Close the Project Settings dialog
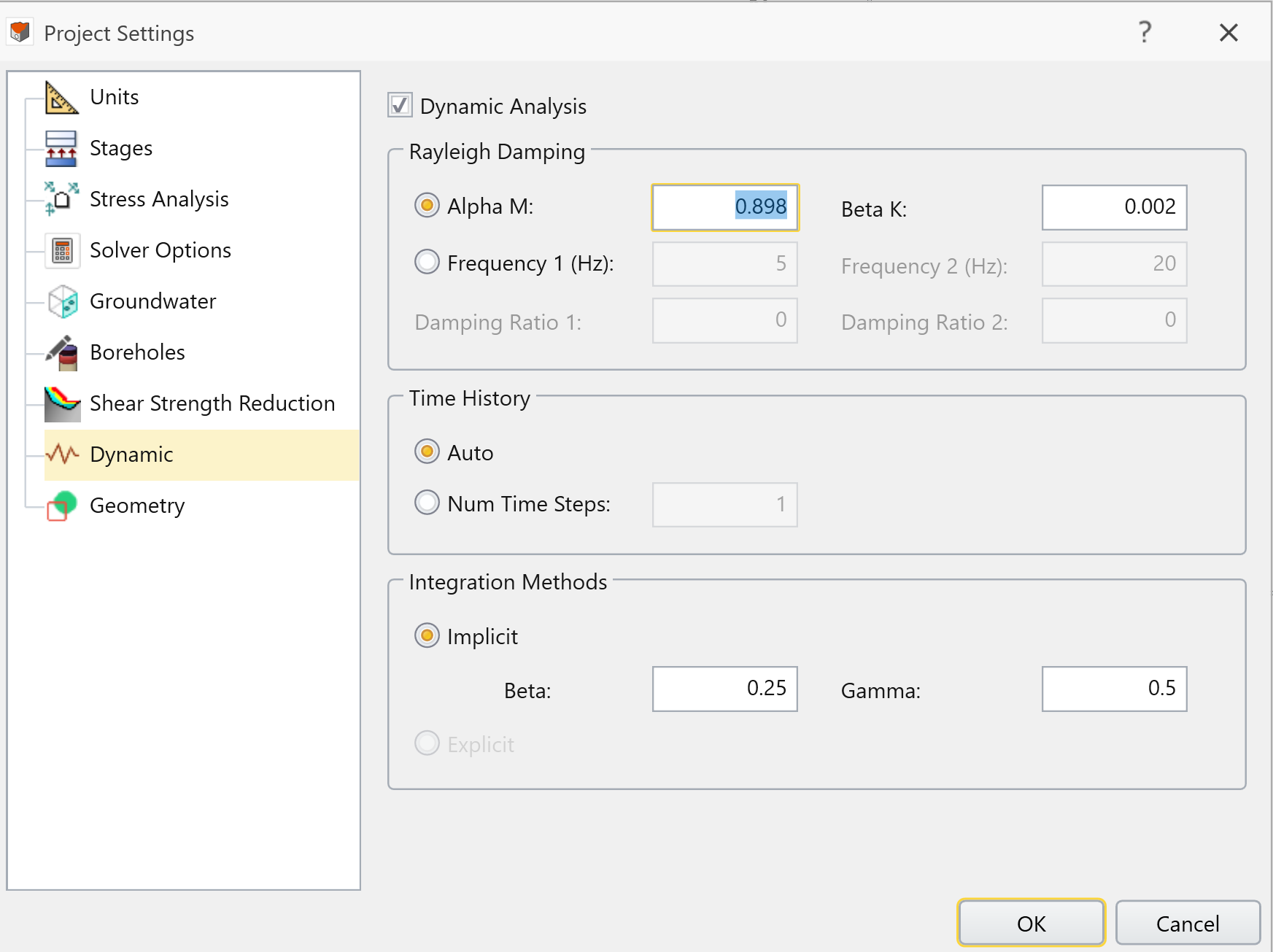This screenshot has height=952, width=1273. click(x=1228, y=32)
